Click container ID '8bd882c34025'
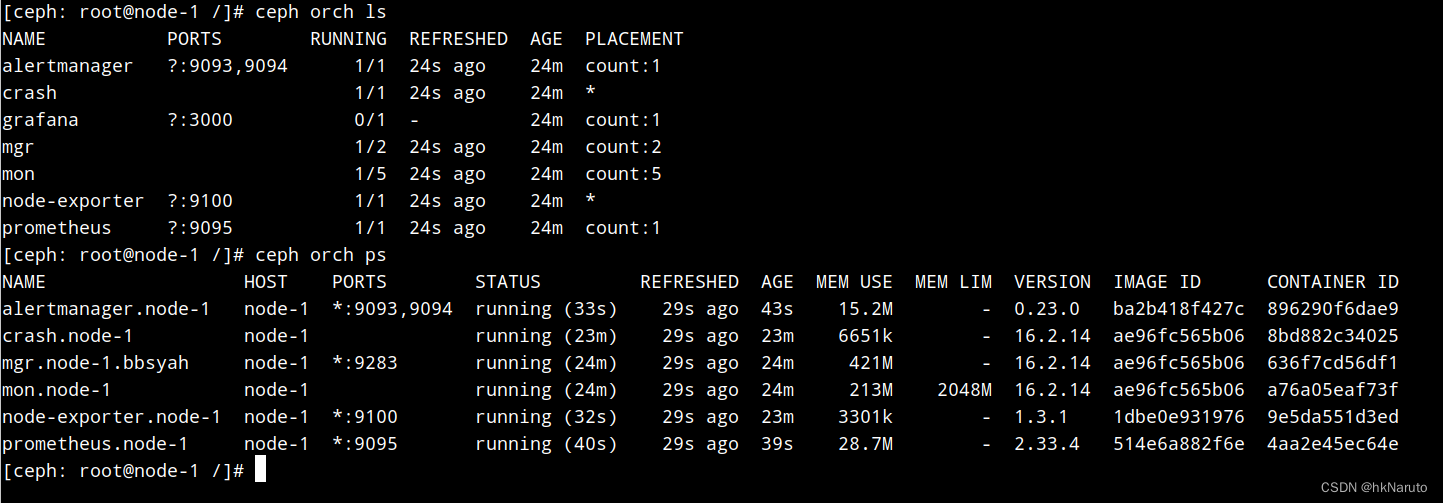This screenshot has width=1443, height=503. click(1333, 336)
